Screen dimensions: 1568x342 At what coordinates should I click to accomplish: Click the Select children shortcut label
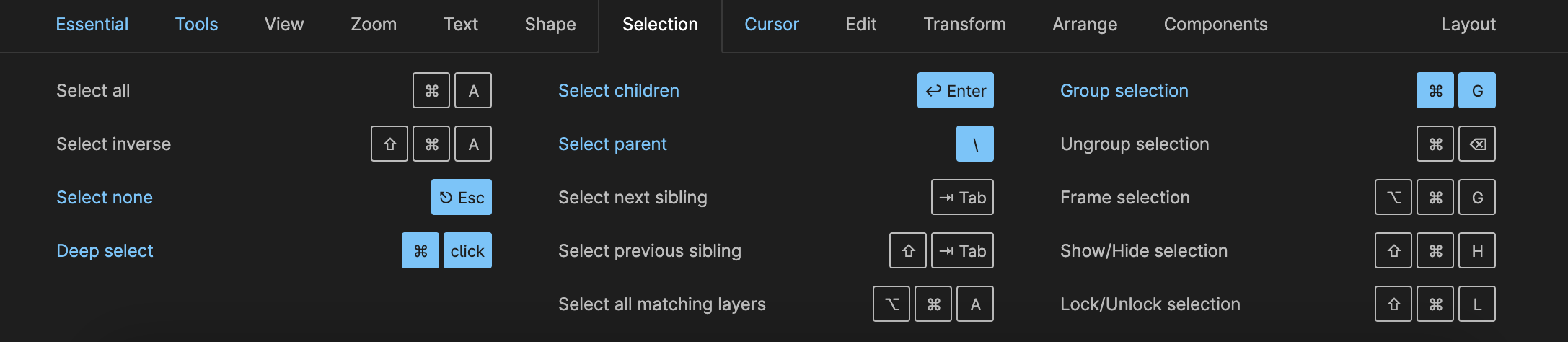click(619, 91)
